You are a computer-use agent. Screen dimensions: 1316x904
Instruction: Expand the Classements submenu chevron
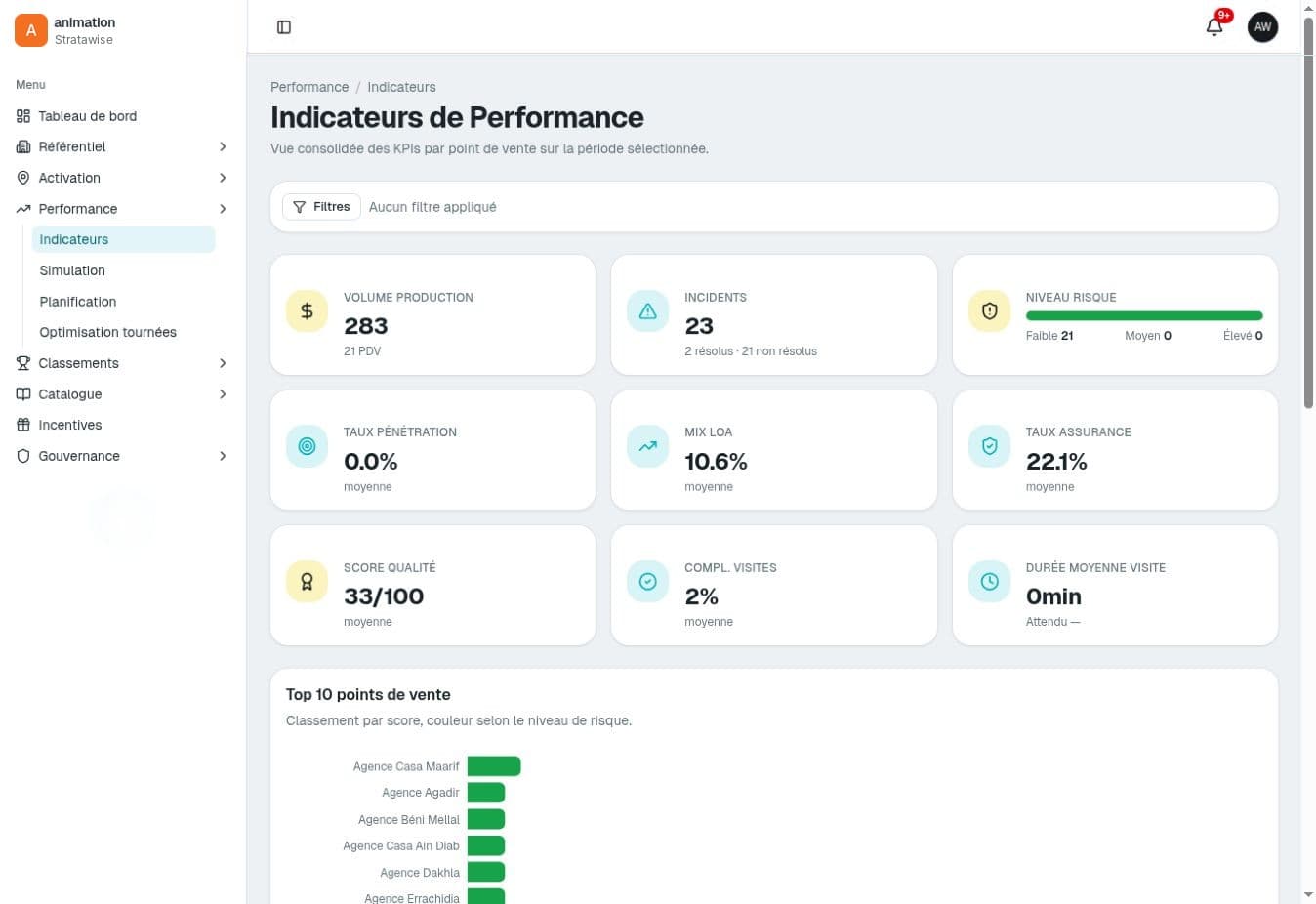pyautogui.click(x=223, y=363)
